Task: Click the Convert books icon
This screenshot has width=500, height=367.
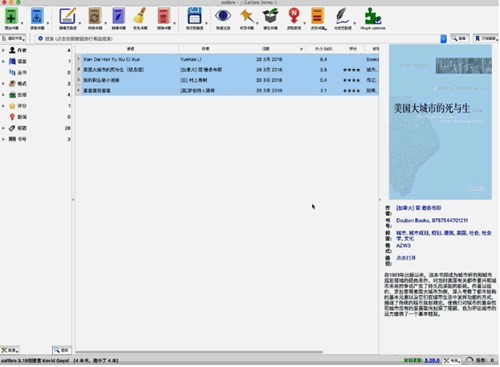Action: [x=95, y=16]
